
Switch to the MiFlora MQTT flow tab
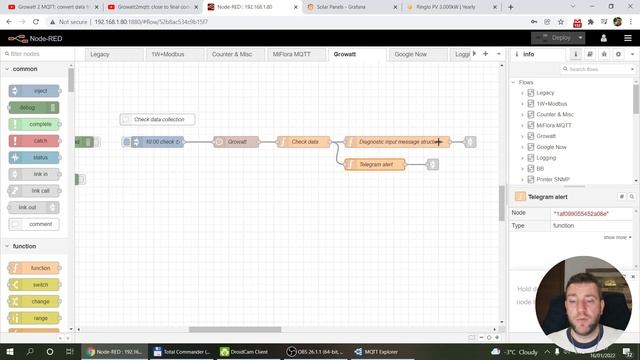pos(296,54)
